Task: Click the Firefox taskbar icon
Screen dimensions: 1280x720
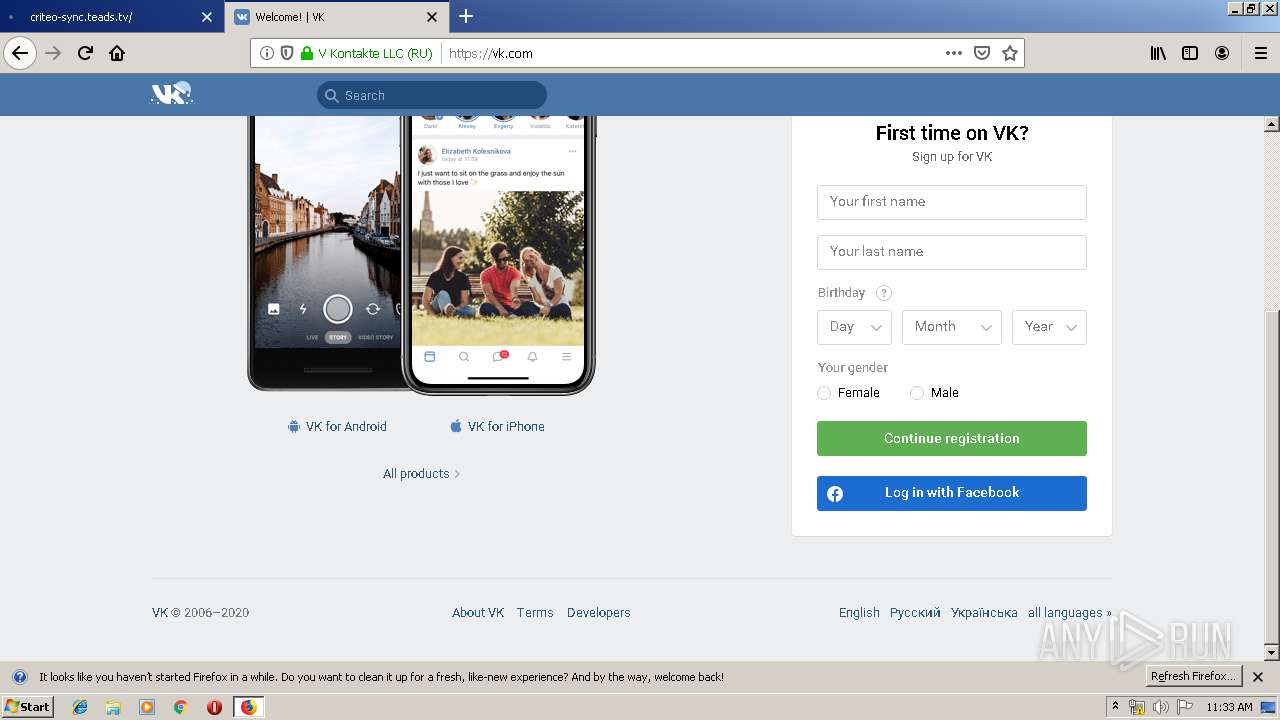Action: [248, 707]
